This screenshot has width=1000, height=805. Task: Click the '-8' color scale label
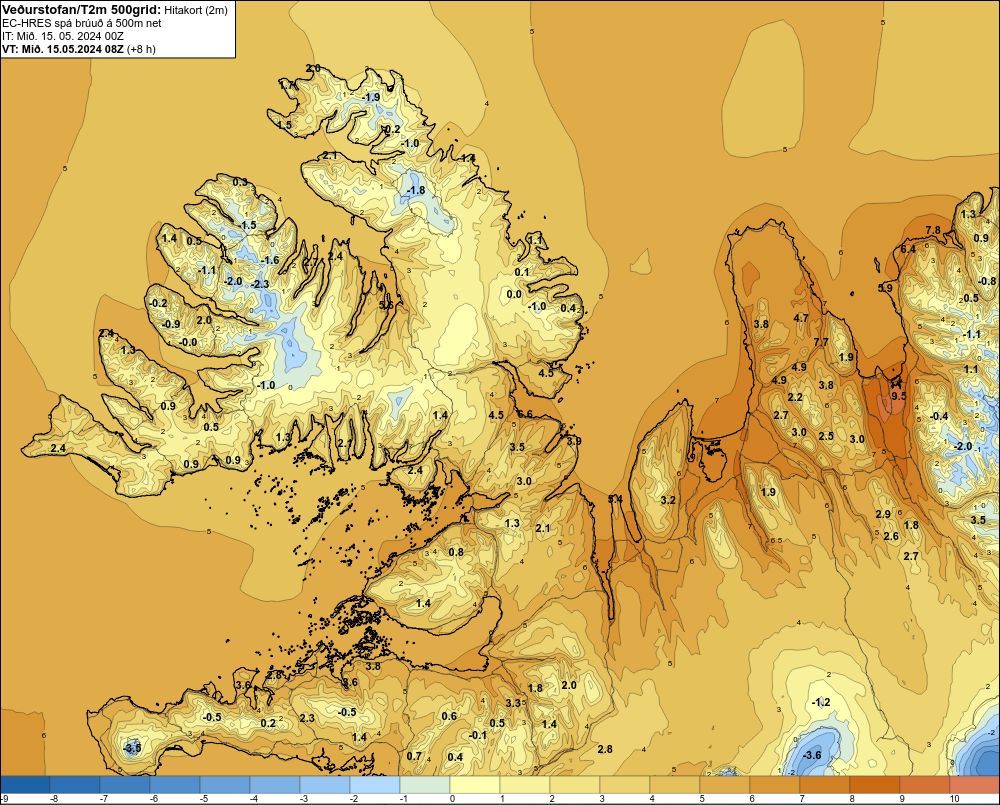click(55, 799)
